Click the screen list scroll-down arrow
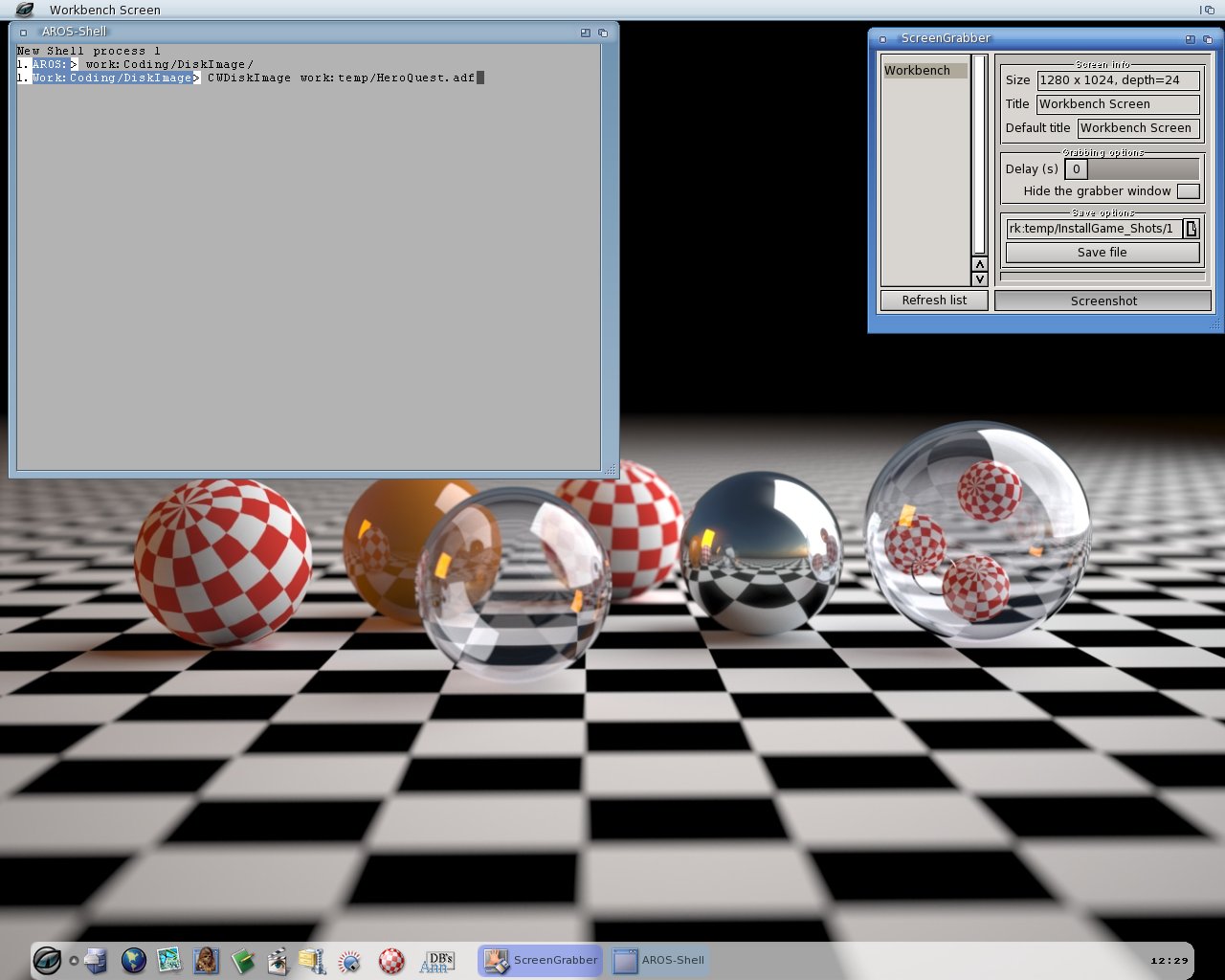This screenshot has width=1225, height=980. click(x=979, y=279)
